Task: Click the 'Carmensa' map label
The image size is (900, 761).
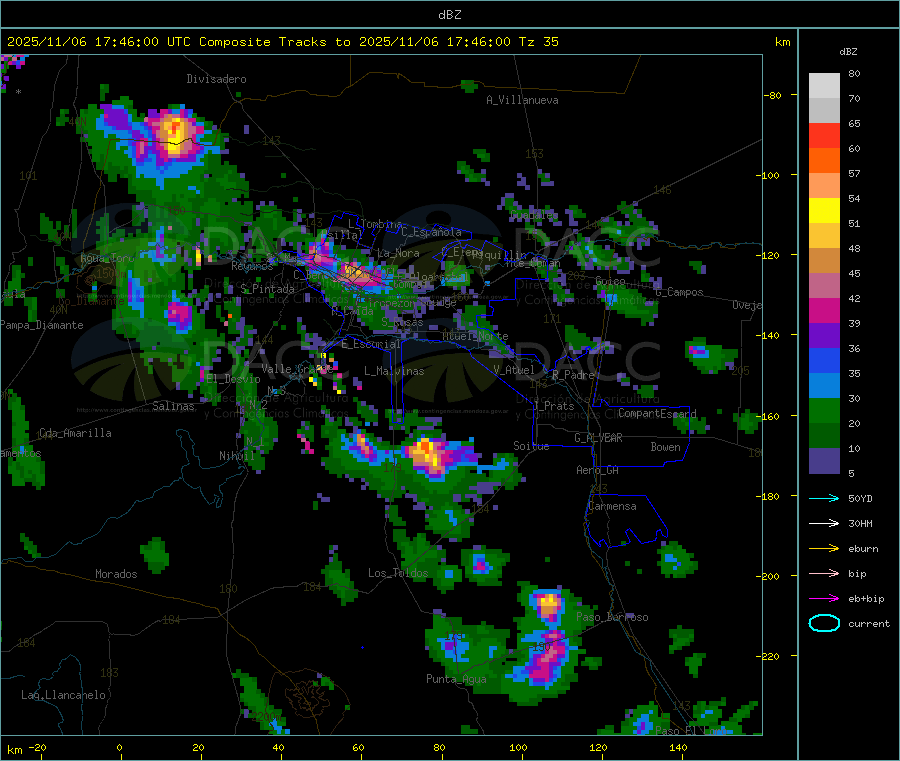Action: [612, 506]
